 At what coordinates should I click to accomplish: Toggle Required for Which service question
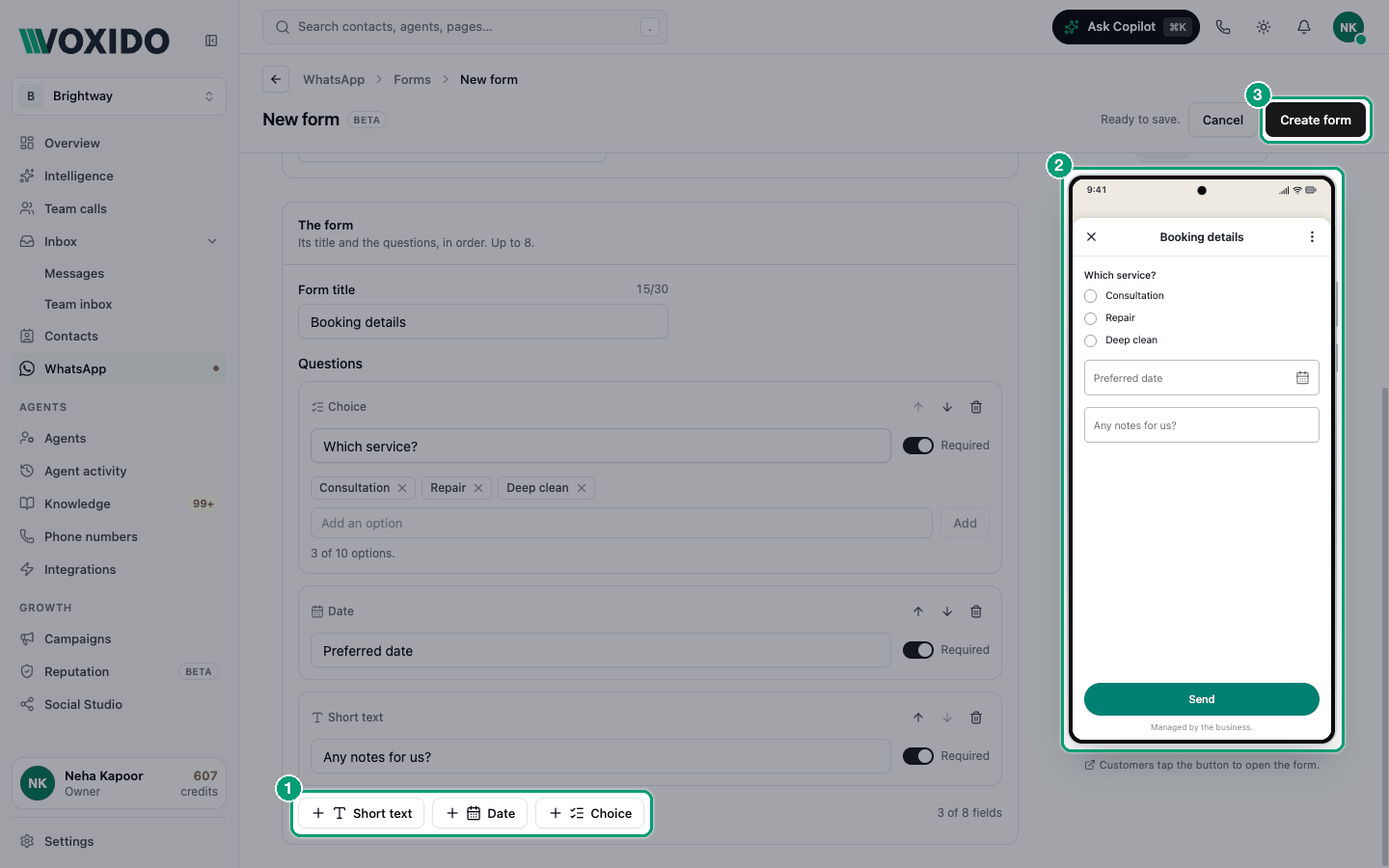(x=918, y=446)
